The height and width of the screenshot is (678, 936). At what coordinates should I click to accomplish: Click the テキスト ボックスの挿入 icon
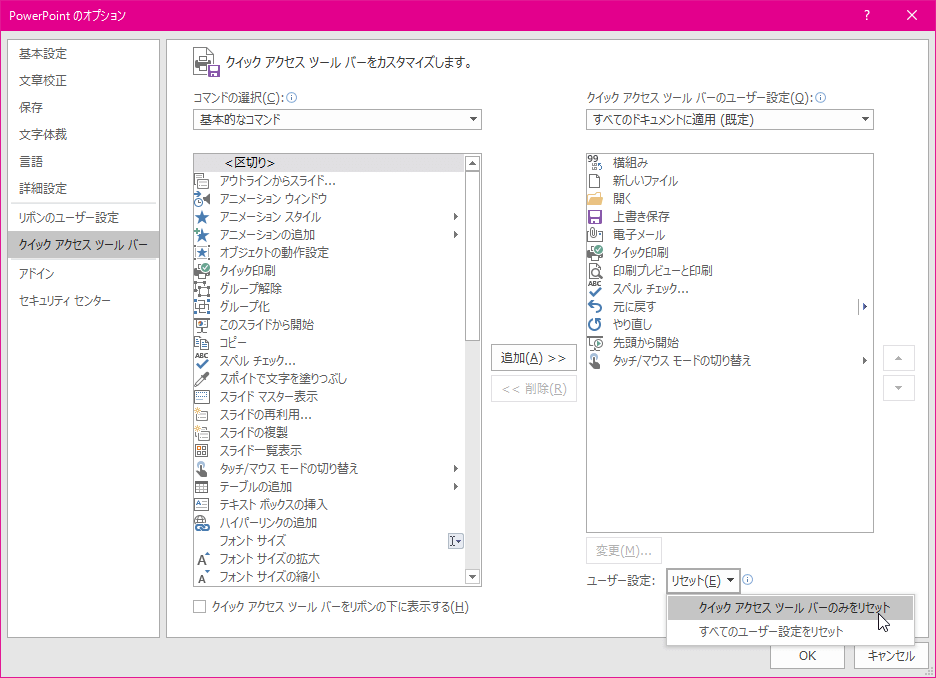pos(202,504)
